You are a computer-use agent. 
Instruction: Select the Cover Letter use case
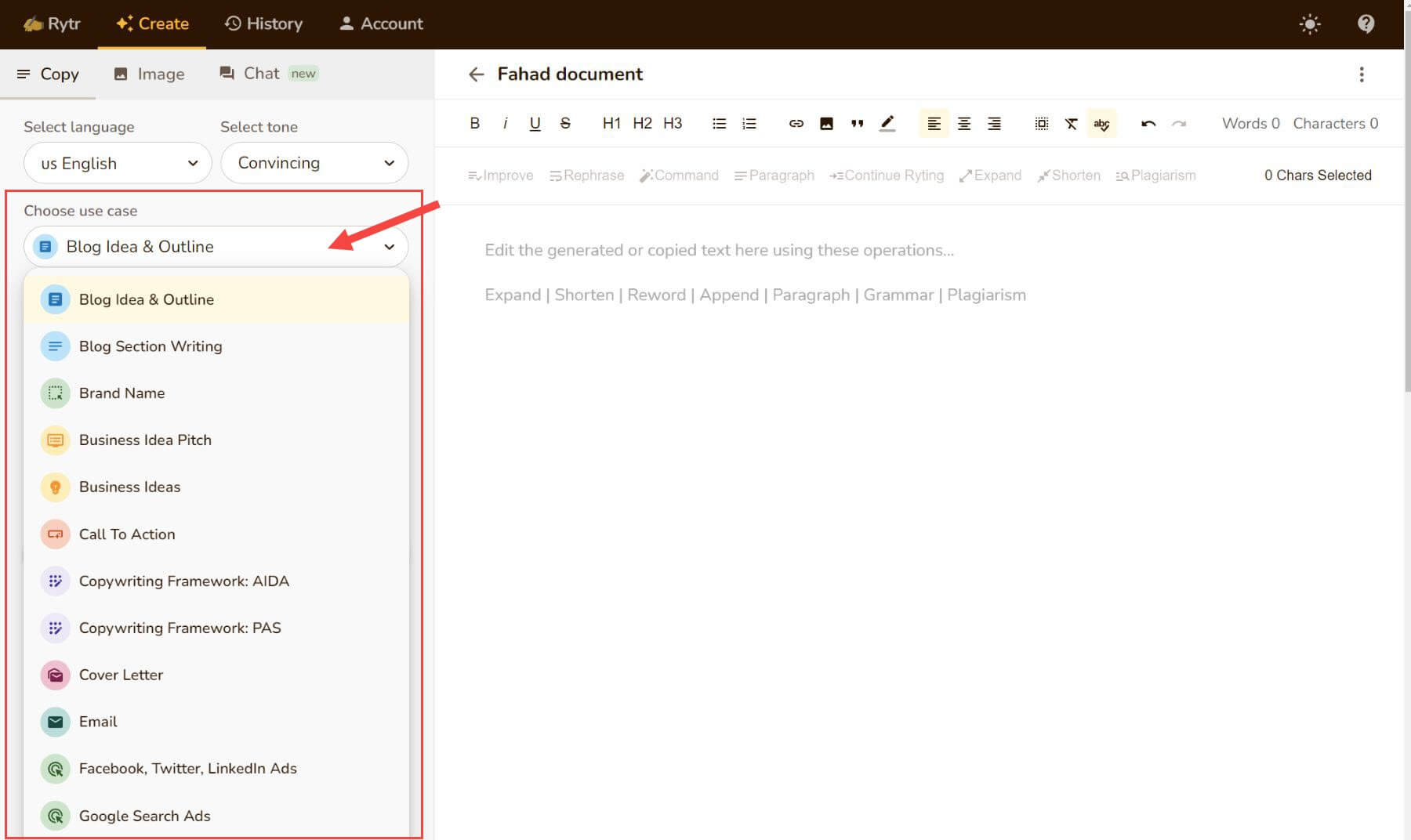[x=121, y=675]
